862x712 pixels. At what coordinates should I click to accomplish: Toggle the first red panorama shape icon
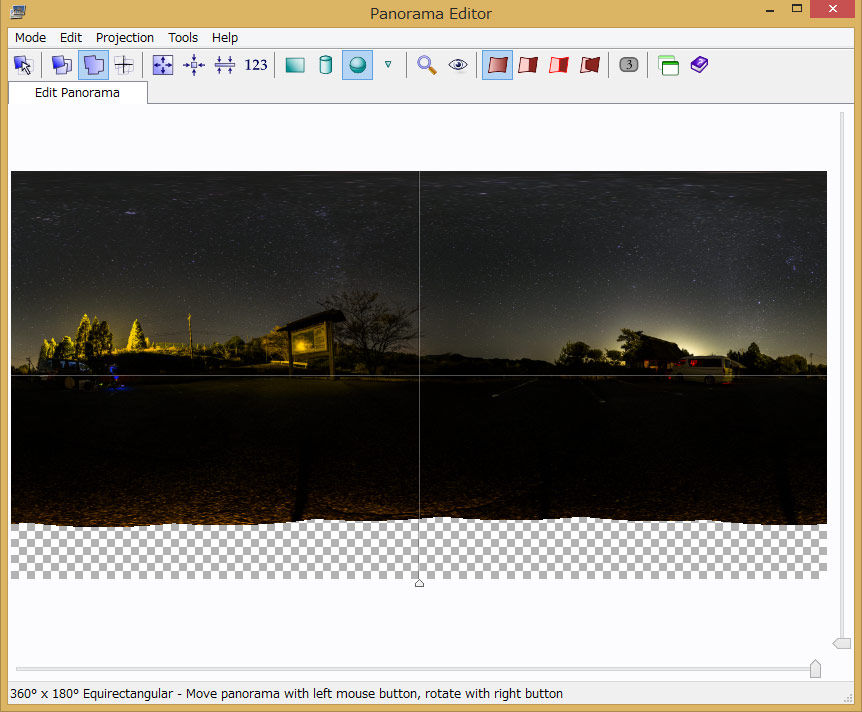[498, 65]
